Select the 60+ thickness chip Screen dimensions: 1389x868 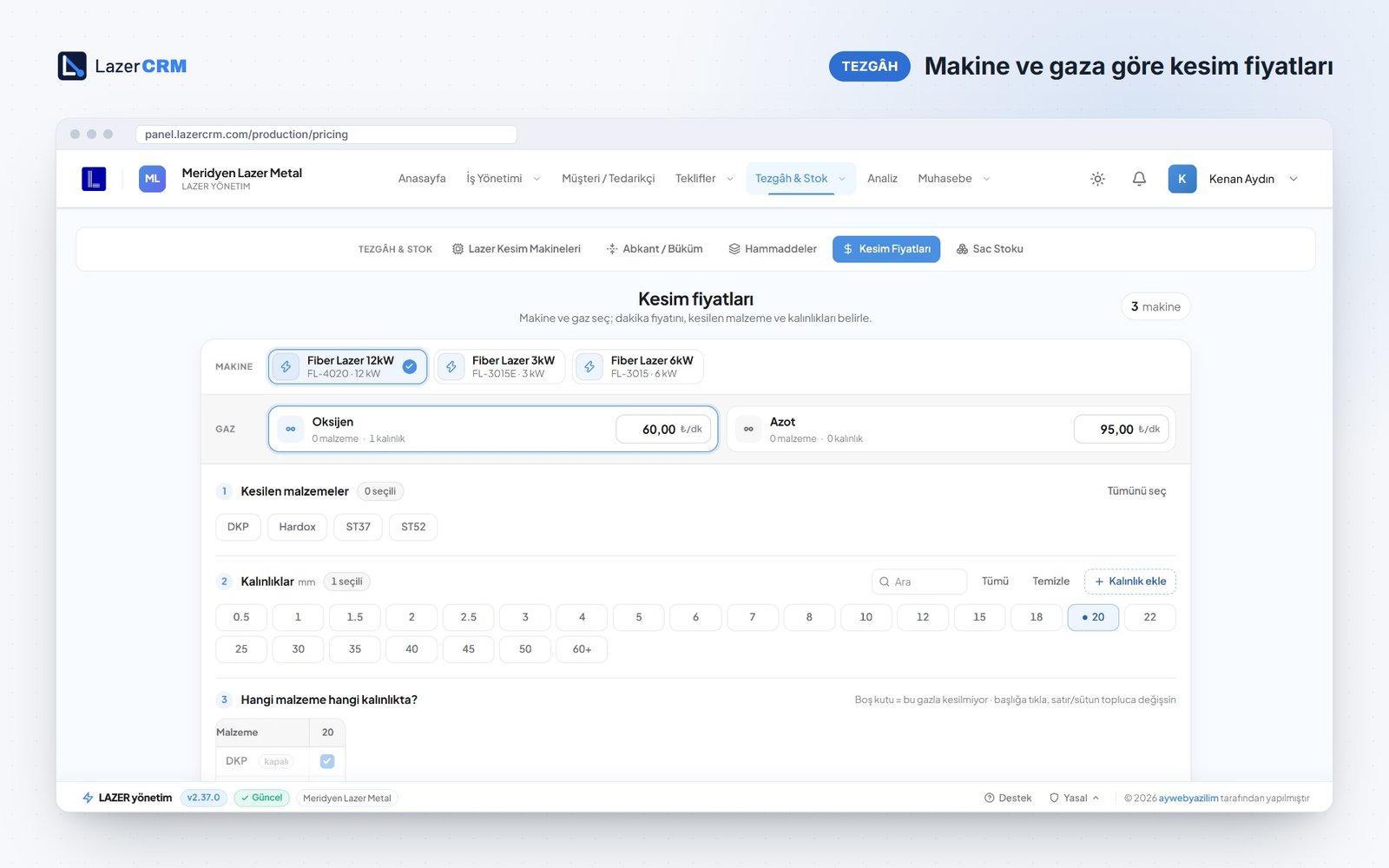[582, 649]
